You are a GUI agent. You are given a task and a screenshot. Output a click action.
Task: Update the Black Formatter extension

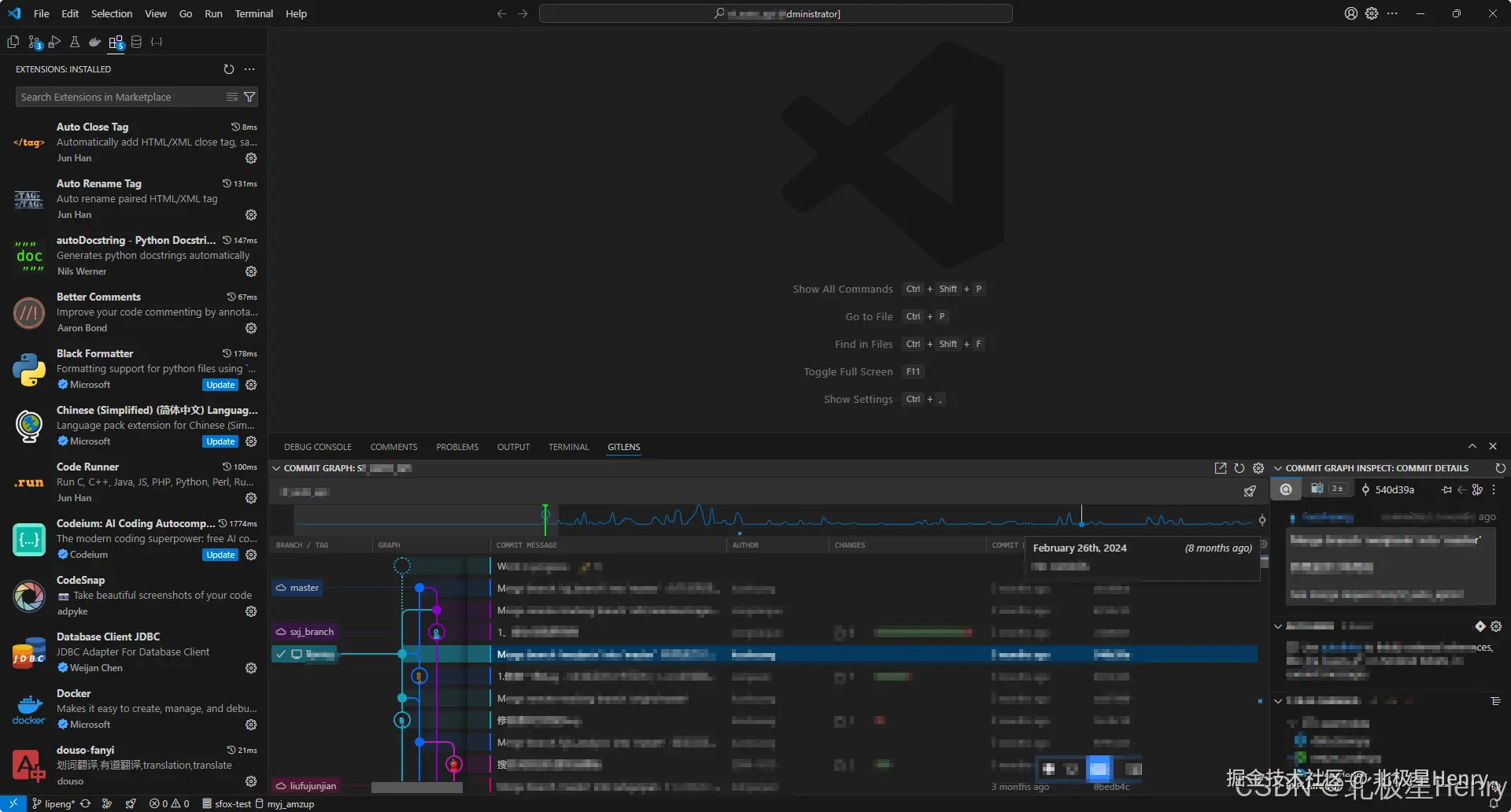tap(220, 385)
